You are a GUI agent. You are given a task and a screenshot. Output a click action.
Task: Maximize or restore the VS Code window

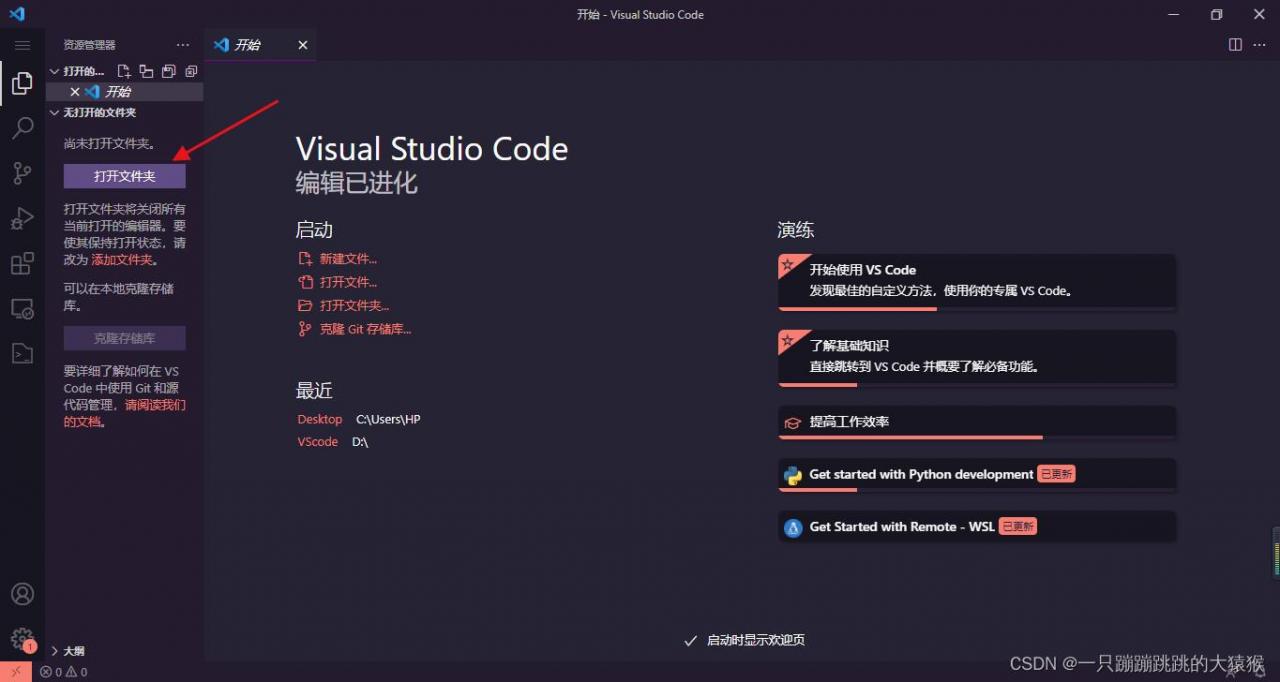1216,14
